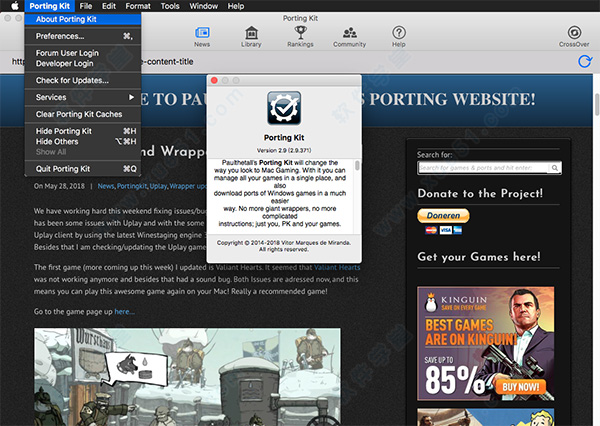Click the Valiant Hearts game screenshot
This screenshot has height=426, width=600.
click(x=187, y=377)
